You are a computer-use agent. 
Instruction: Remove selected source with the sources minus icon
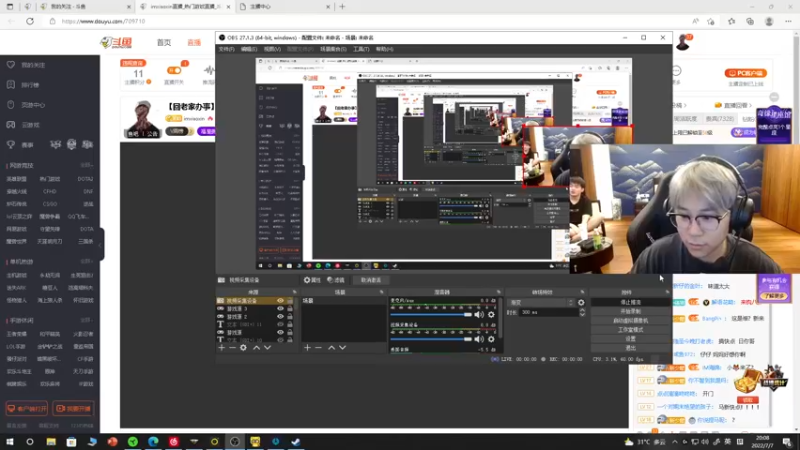pos(232,347)
